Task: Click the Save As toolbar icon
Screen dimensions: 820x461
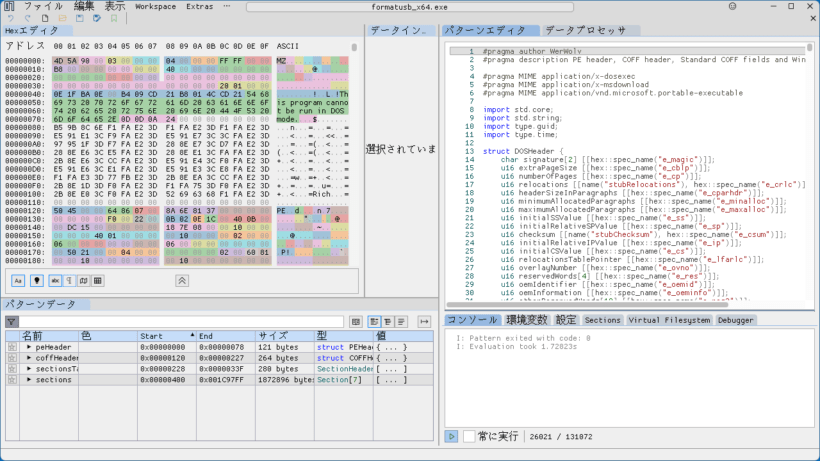Action: tap(97, 18)
